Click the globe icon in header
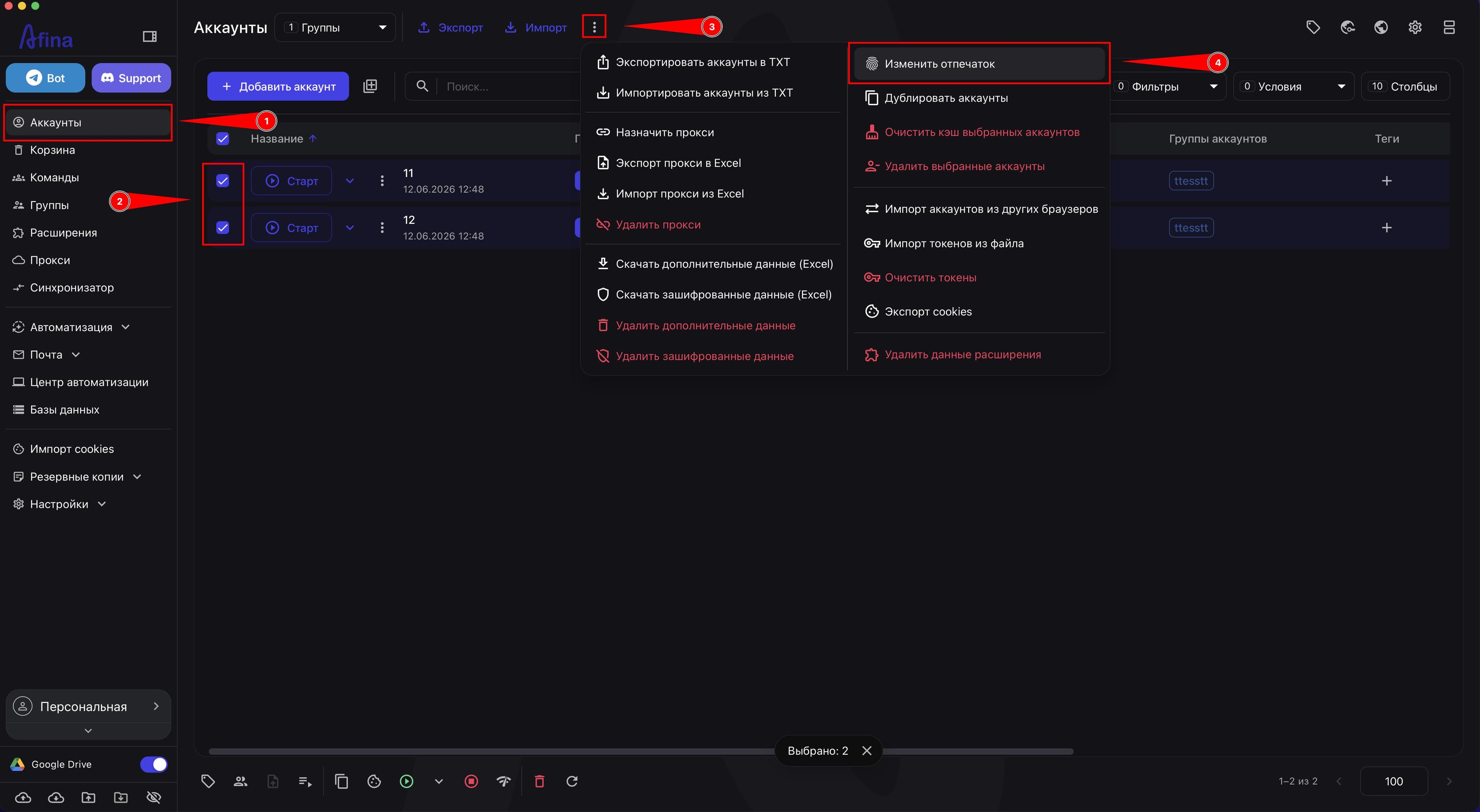The height and width of the screenshot is (812, 1480). (x=1381, y=27)
